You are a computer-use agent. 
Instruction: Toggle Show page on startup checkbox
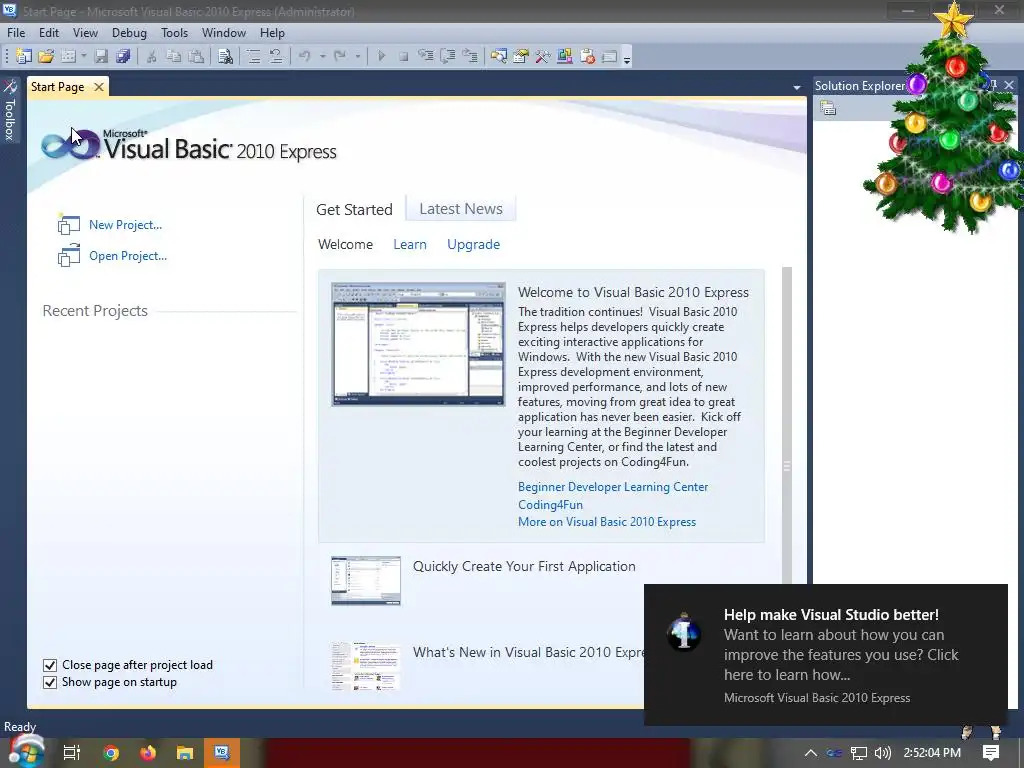coord(50,682)
